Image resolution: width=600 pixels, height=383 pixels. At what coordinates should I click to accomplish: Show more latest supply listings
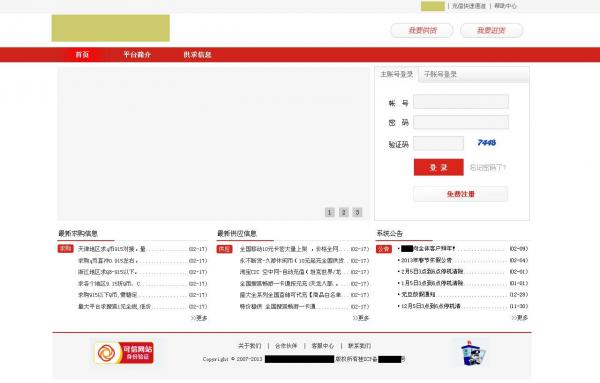click(x=361, y=318)
